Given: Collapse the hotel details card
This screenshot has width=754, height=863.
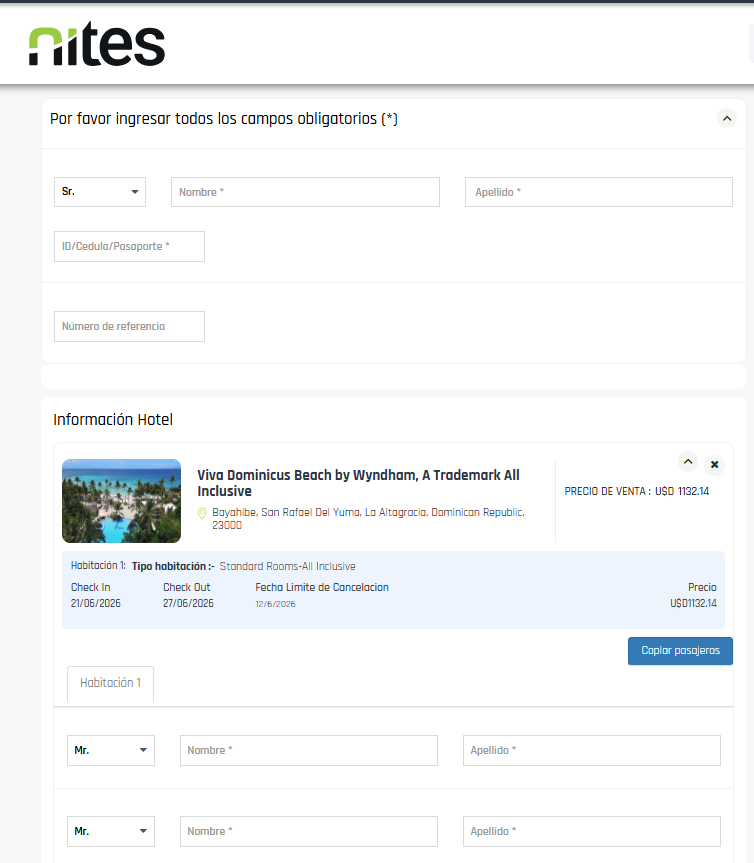Looking at the screenshot, I should pyautogui.click(x=687, y=462).
